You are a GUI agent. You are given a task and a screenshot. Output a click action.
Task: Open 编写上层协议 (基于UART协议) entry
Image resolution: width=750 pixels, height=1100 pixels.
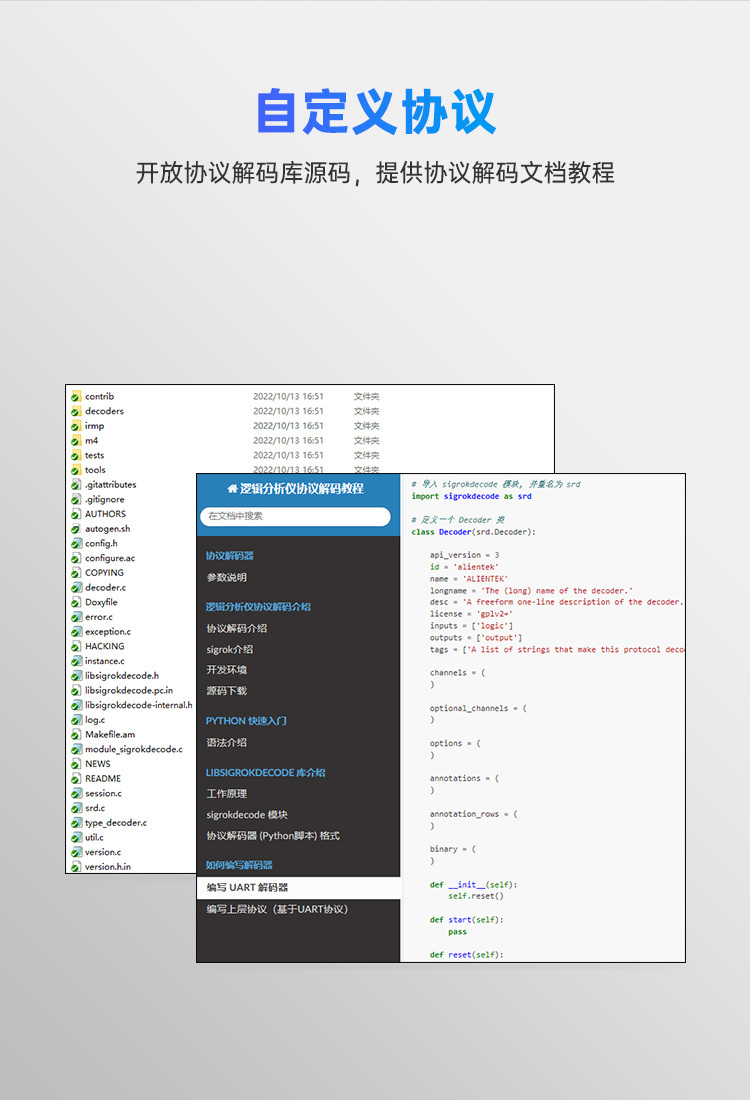[277, 909]
